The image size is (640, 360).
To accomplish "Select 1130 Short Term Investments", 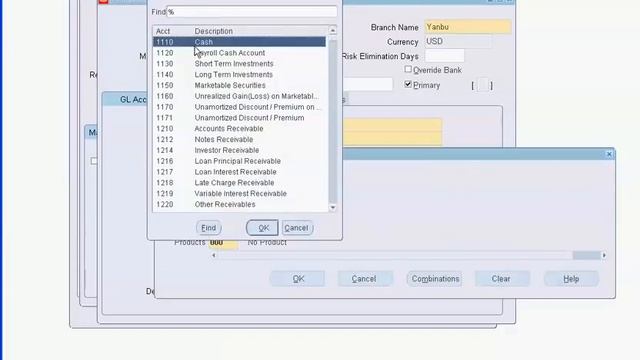I will [239, 64].
